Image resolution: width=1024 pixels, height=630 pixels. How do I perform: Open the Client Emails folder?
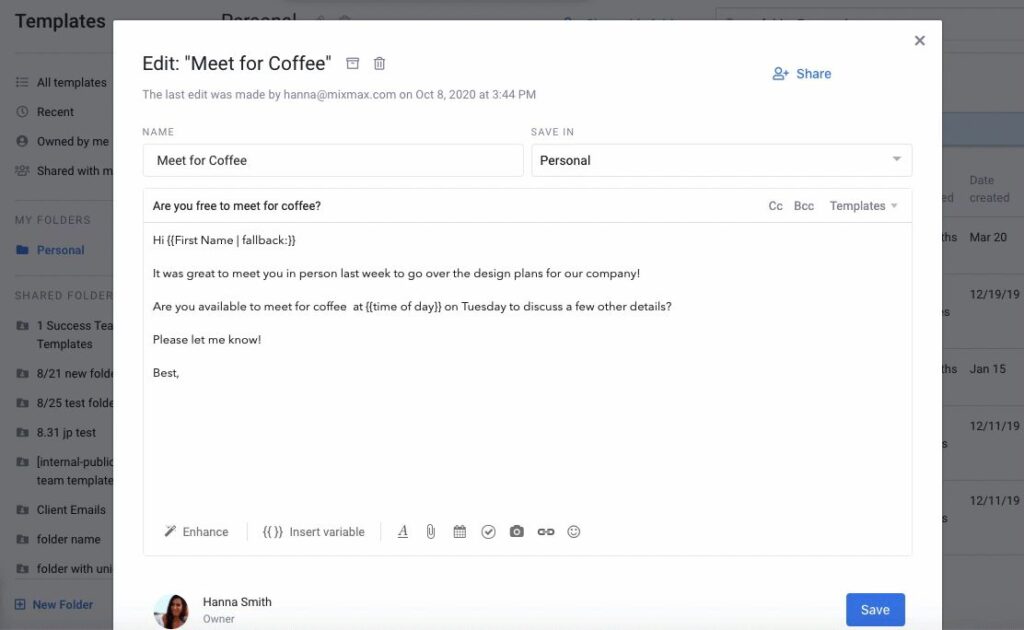63,510
